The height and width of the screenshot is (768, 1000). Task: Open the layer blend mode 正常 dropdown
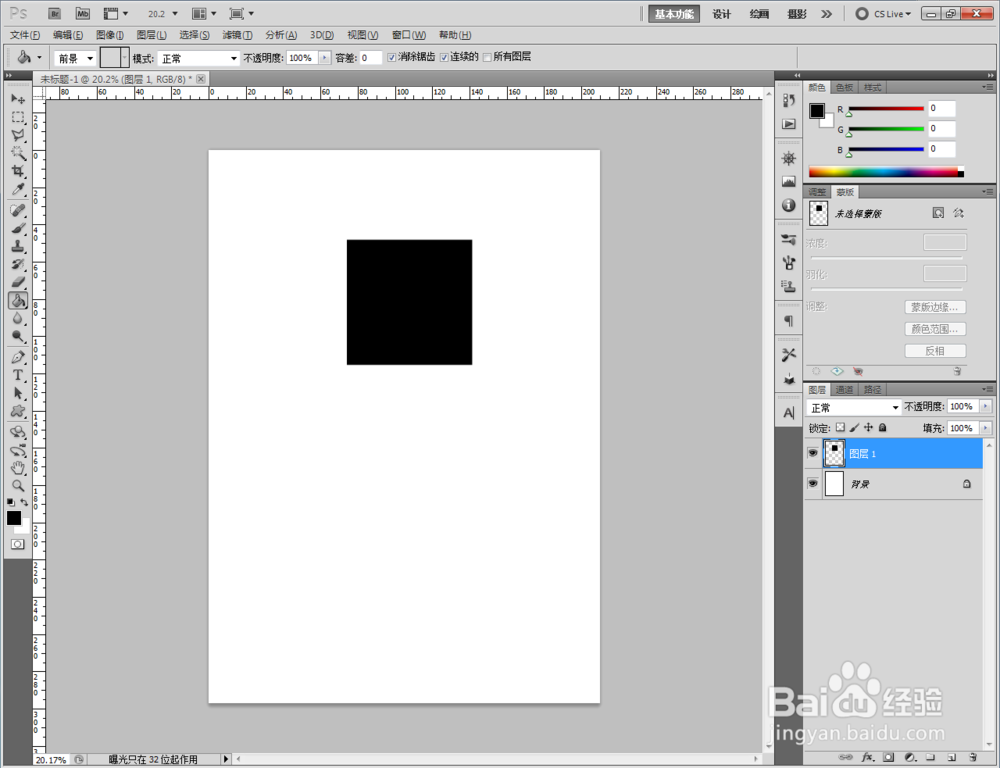coord(853,408)
